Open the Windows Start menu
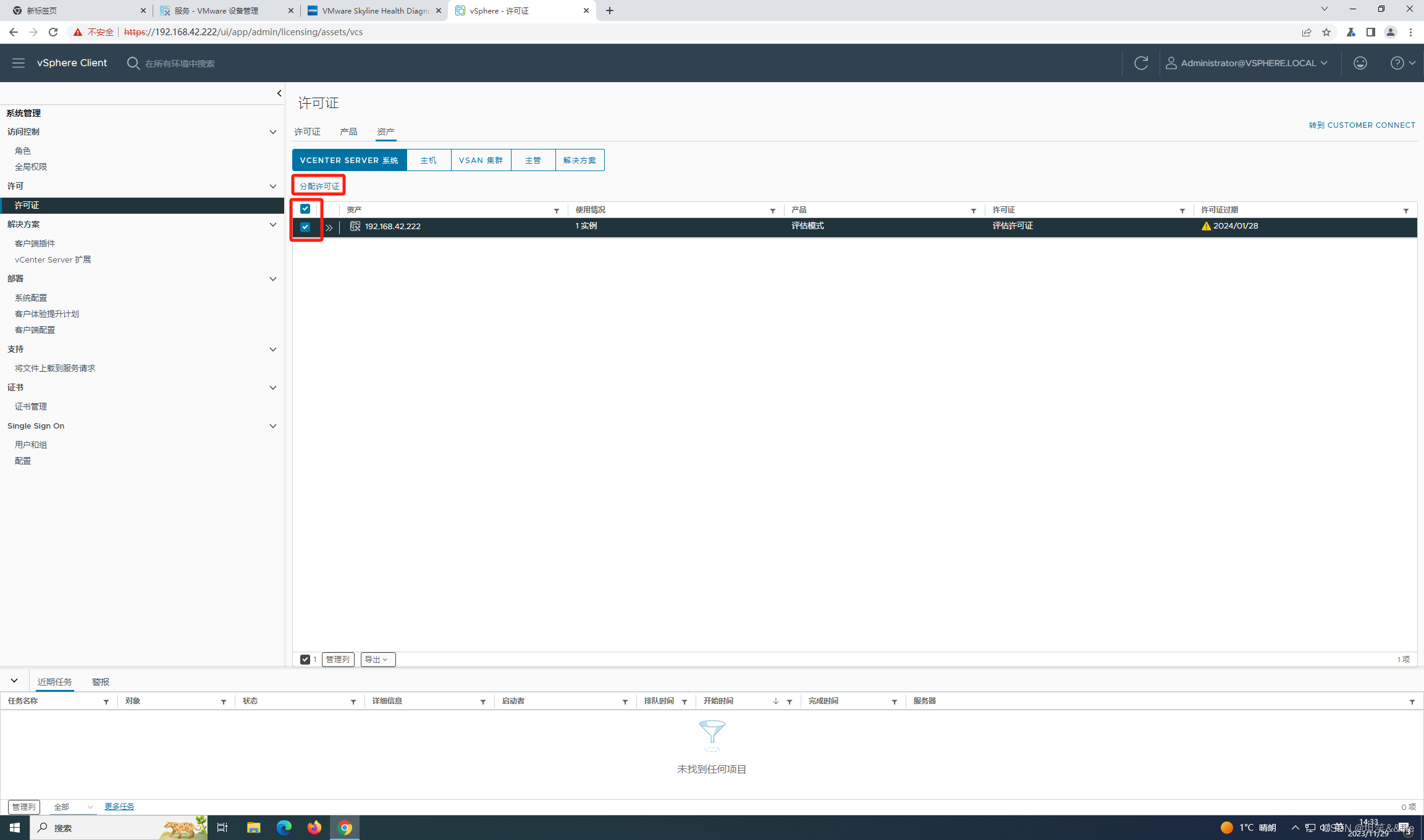Screen dimensions: 1424x840 [x=15, y=828]
